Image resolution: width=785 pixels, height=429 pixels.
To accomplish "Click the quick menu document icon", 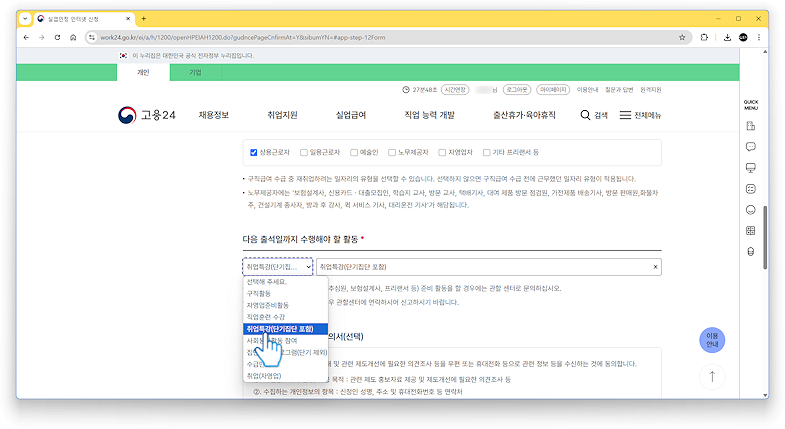I will point(750,126).
